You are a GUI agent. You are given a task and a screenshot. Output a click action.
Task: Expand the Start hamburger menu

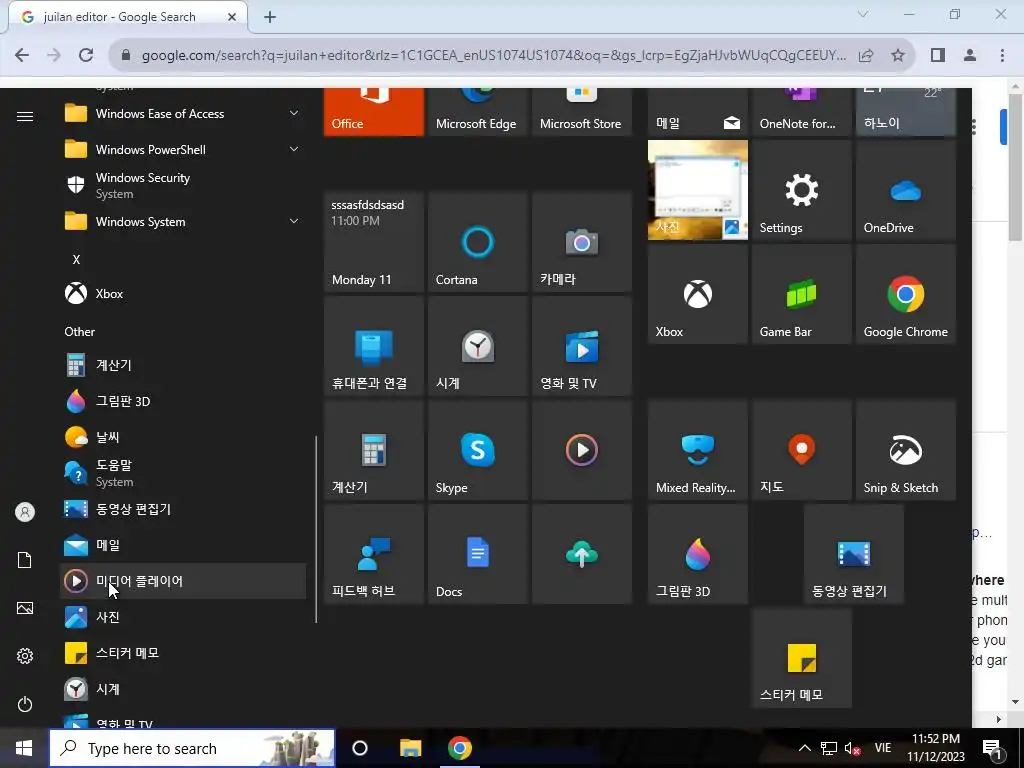[25, 116]
